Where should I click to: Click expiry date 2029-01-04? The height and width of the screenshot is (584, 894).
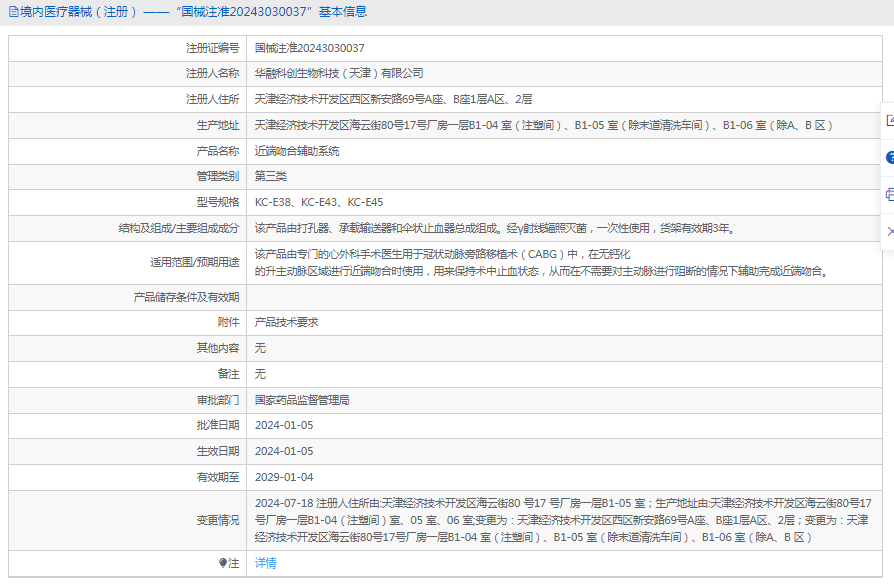pyautogui.click(x=284, y=477)
